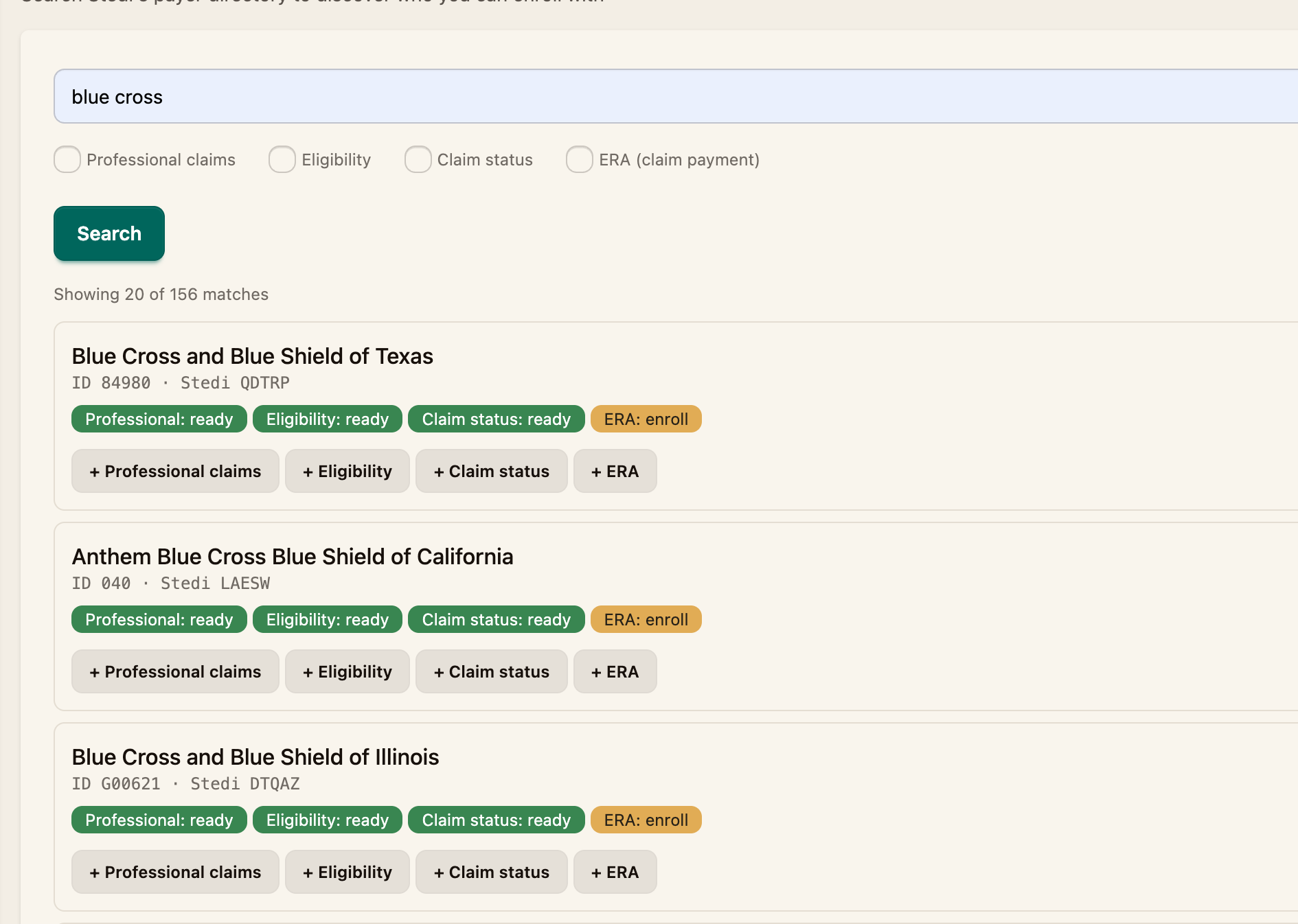Screen dimensions: 1298x924
Task: Add ERA for Anthem California
Action: pyautogui.click(x=615, y=671)
